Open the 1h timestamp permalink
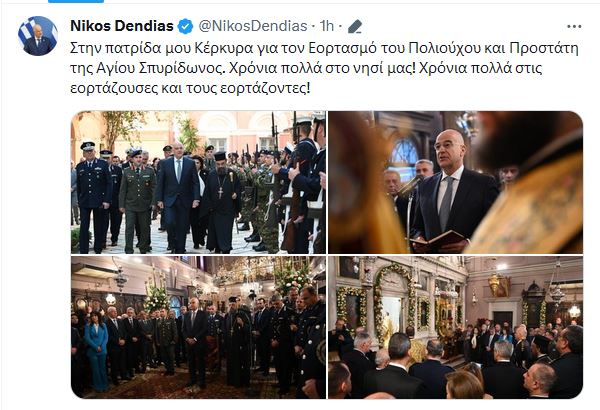600x410 pixels. (x=326, y=26)
